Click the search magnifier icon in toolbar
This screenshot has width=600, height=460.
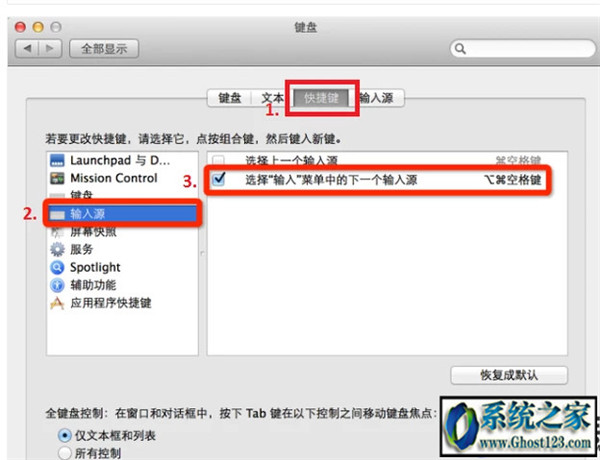coord(460,49)
